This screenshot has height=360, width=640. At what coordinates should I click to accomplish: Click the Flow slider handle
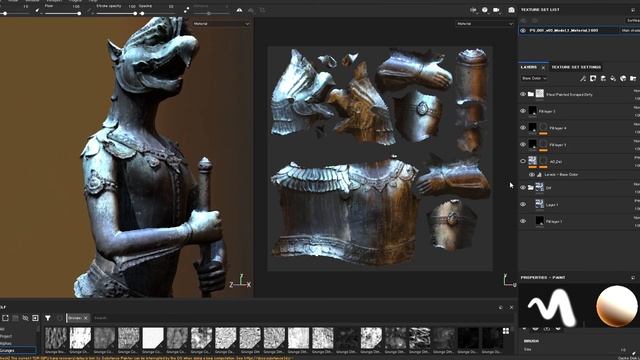tap(79, 13)
